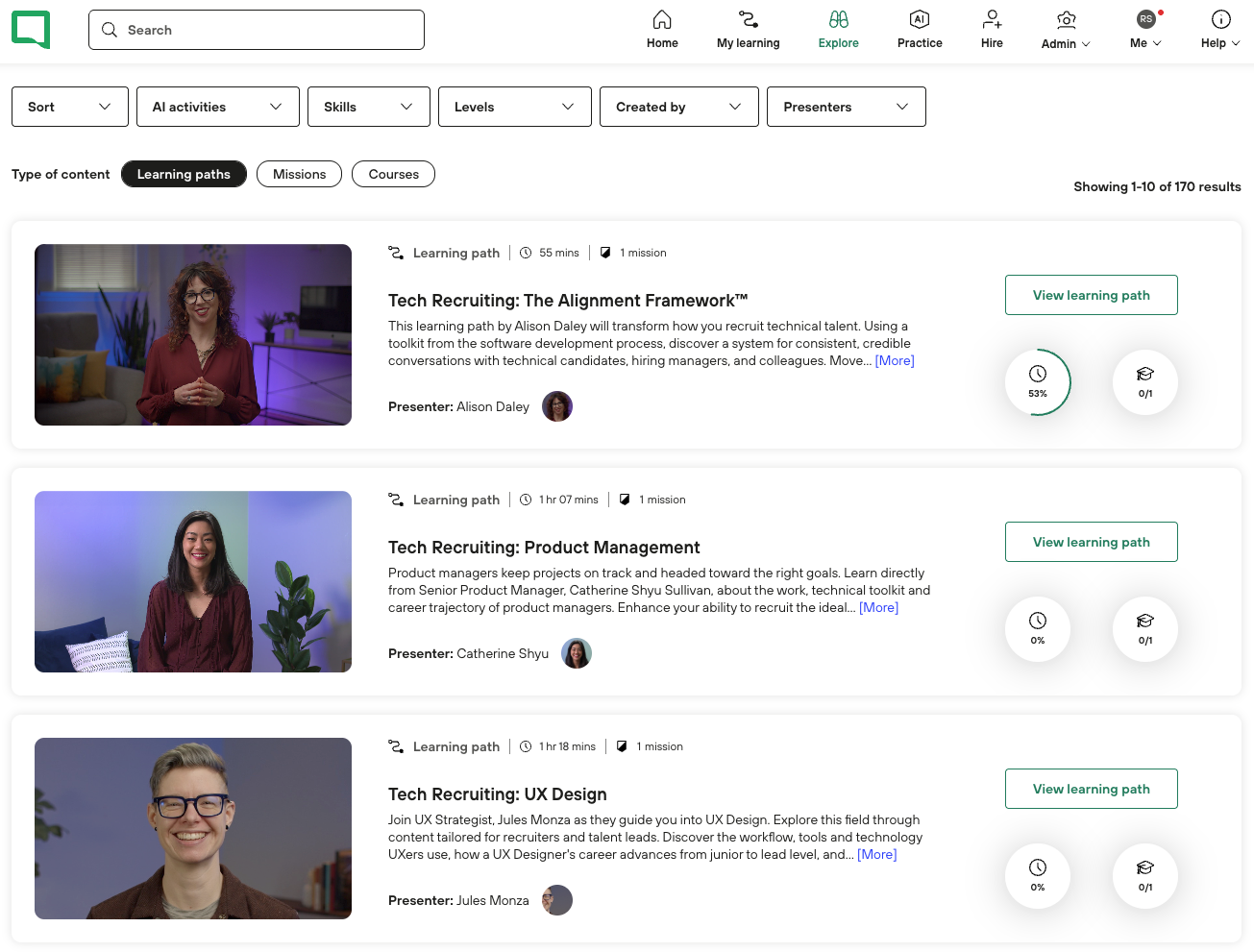Click the 0/1 missions icon for Product Management
This screenshot has width=1254, height=952.
(x=1144, y=628)
